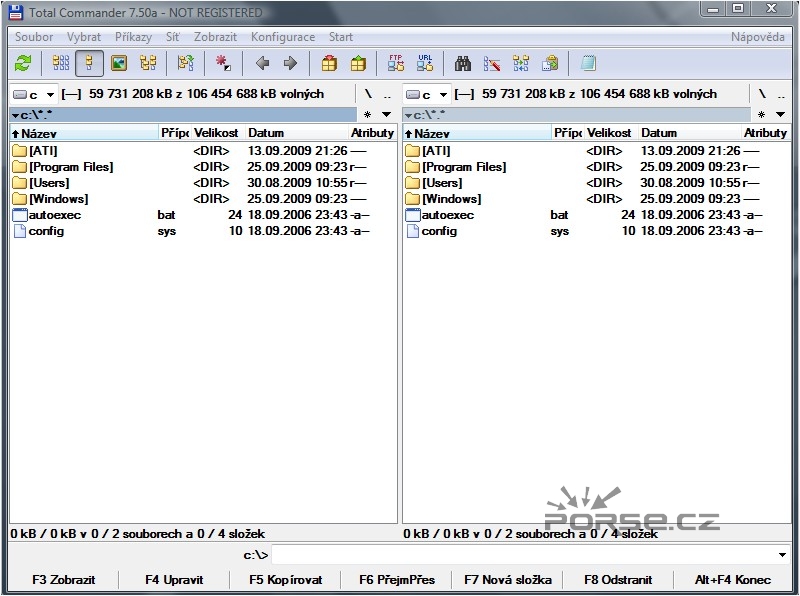Image resolution: width=800 pixels, height=596 pixels.
Task: Click the checkmark tree icon in toolbar
Action: click(185, 63)
